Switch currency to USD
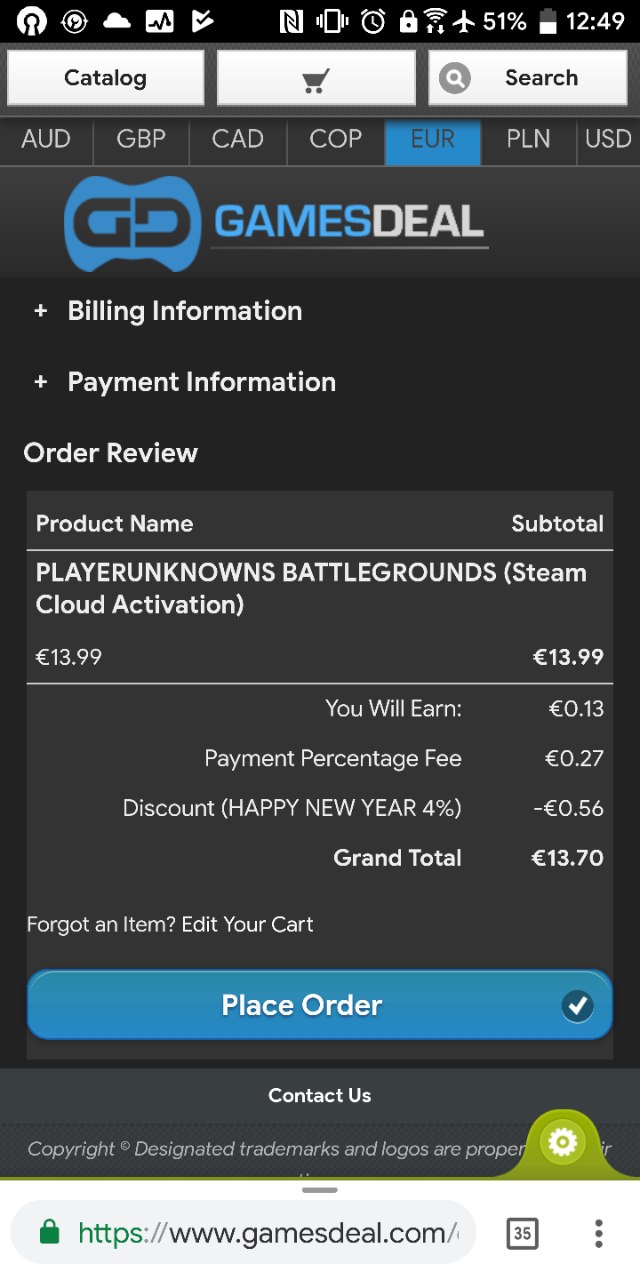 pos(608,139)
